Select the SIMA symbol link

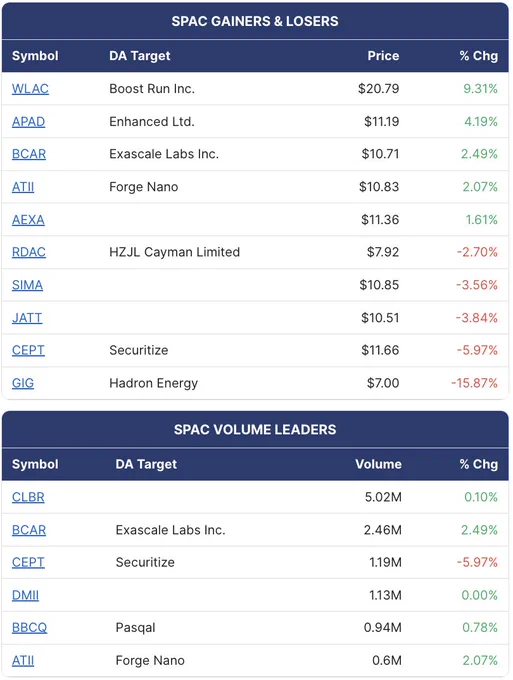[27, 285]
